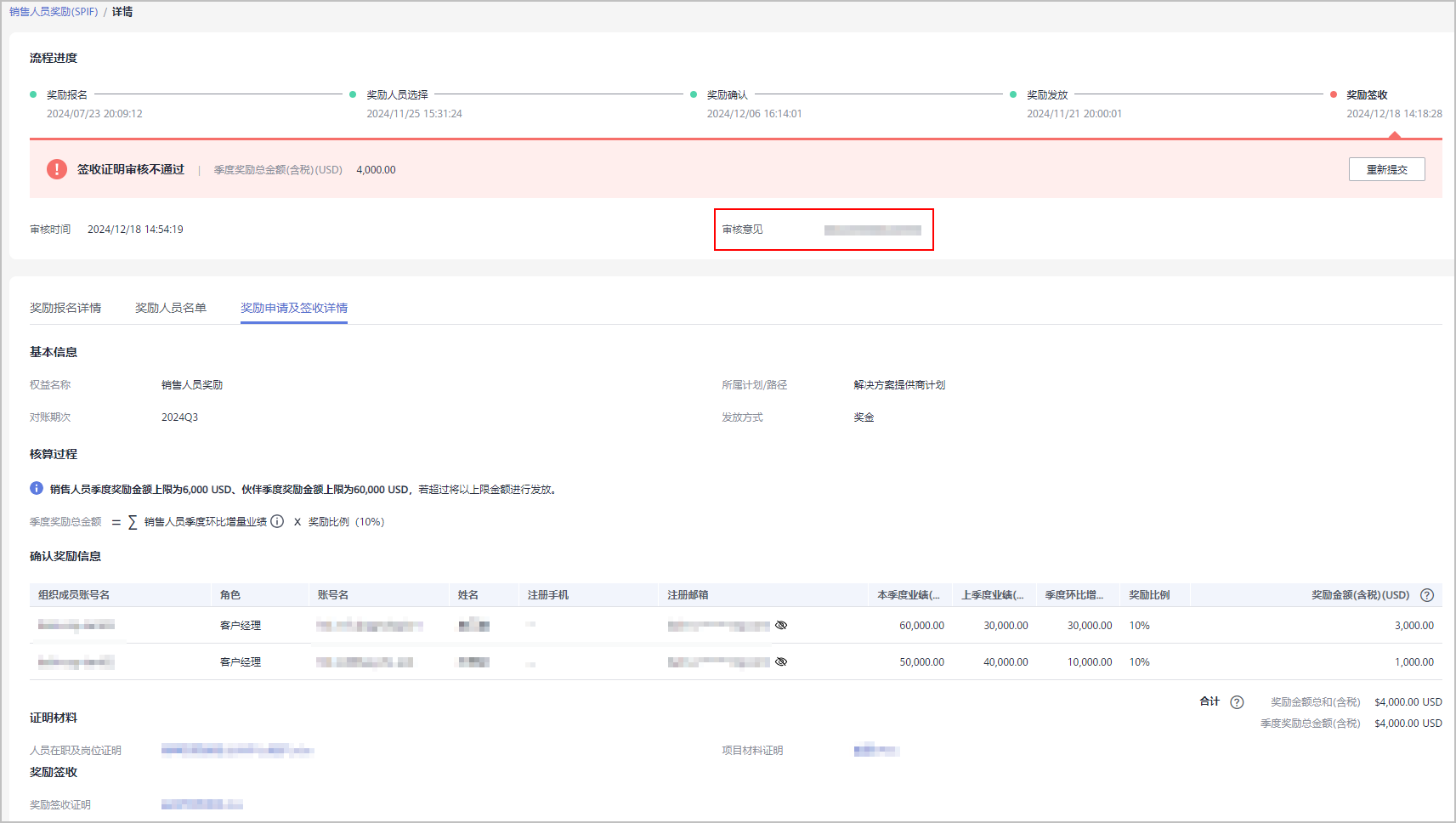The image size is (1456, 823).
Task: Open 奖励签收证明 file link
Action: tap(201, 804)
